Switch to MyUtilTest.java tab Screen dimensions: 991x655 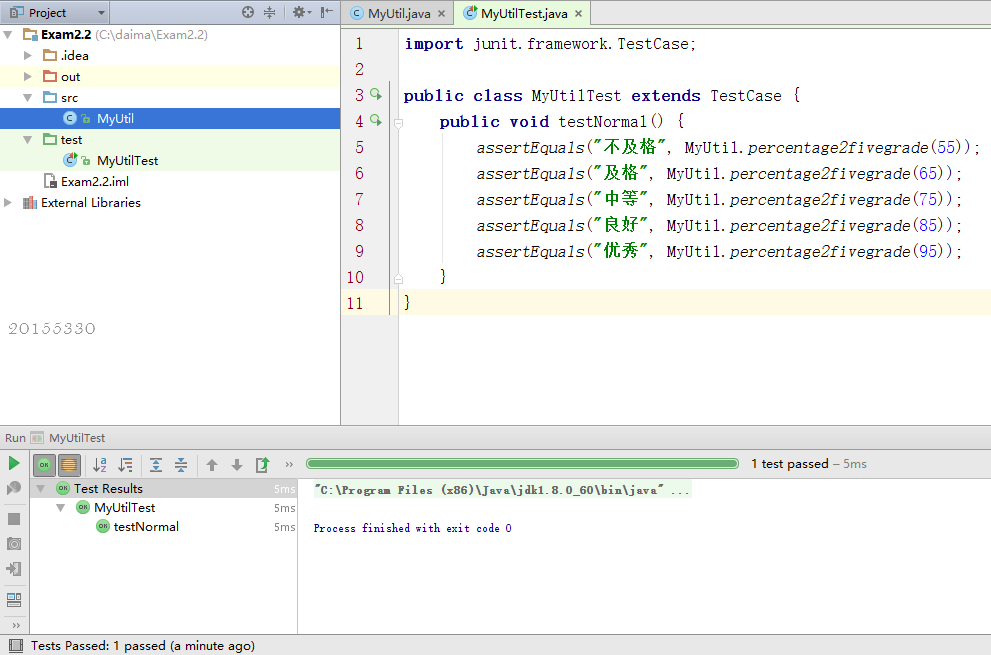pos(524,13)
